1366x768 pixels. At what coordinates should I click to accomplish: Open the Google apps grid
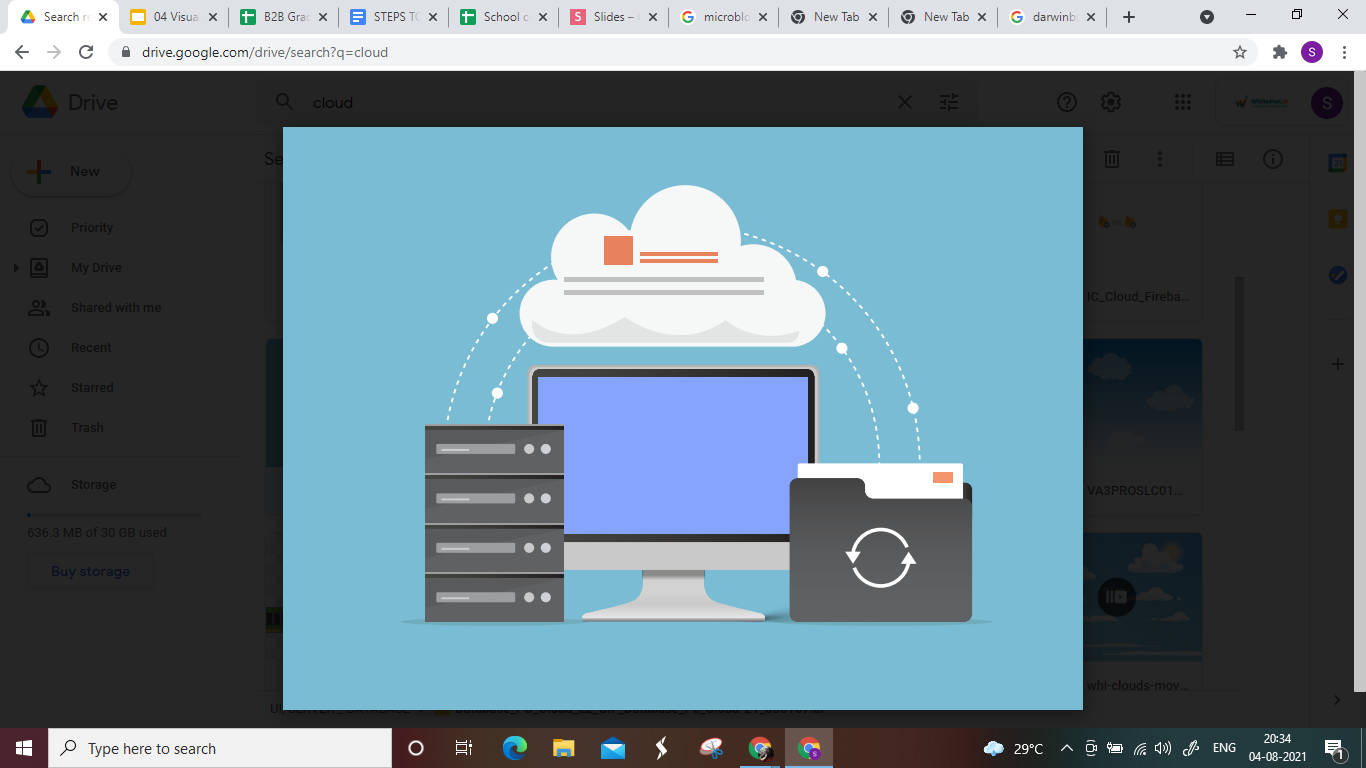[1183, 102]
